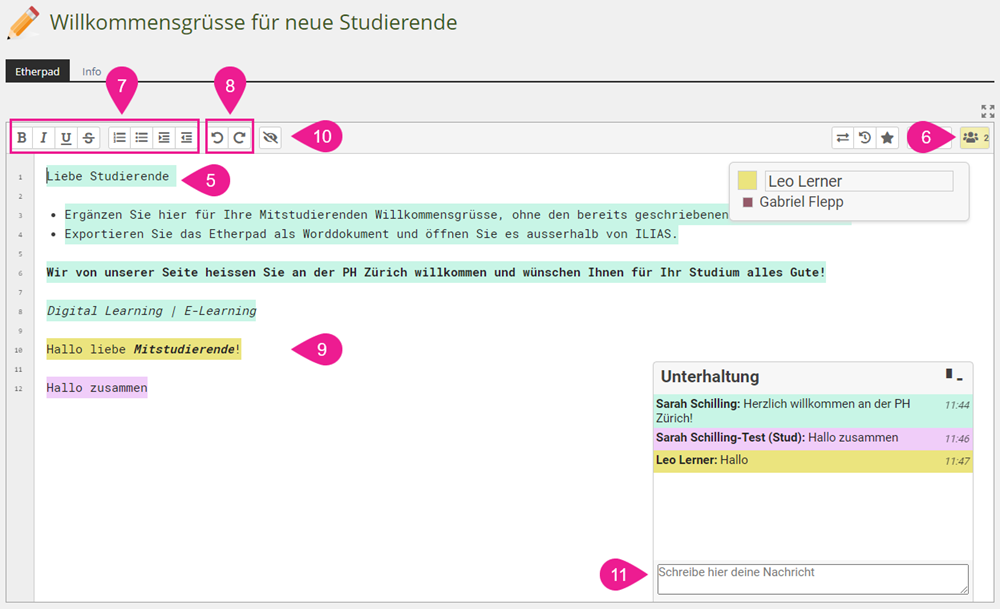Enter fullscreen via the expand arrows icon
This screenshot has height=609, width=1000.
[987, 111]
